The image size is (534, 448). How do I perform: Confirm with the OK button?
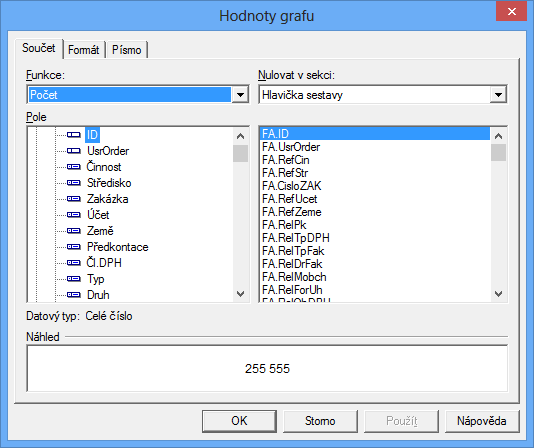239,421
